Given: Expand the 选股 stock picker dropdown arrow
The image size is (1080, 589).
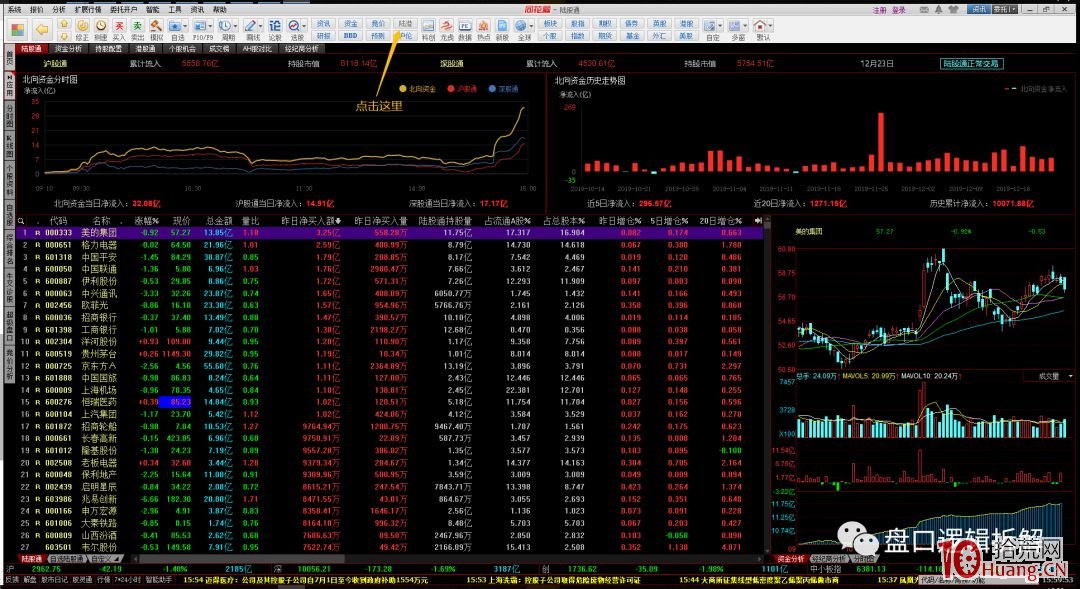Looking at the screenshot, I should pos(304,26).
